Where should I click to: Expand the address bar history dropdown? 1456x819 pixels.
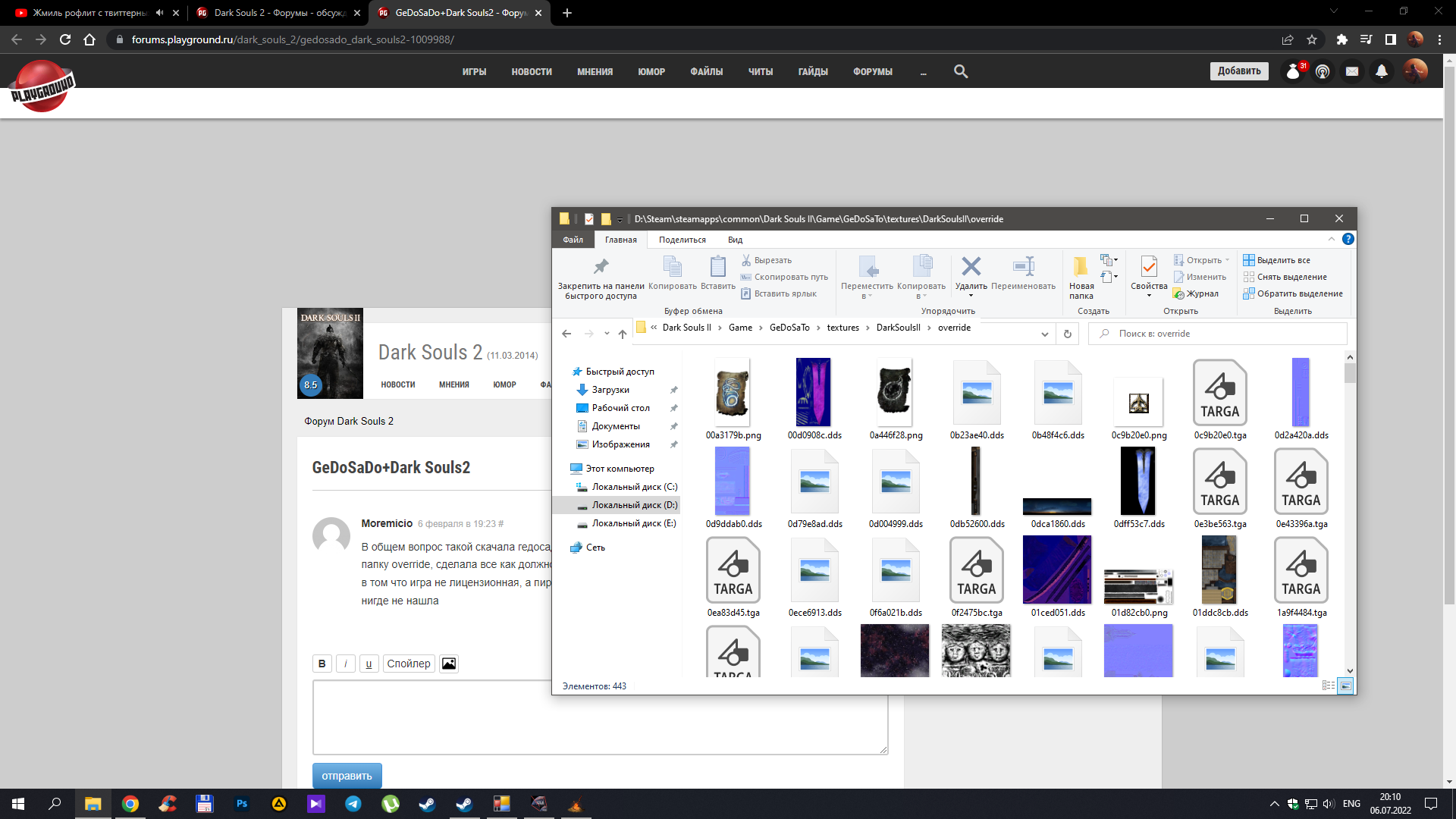[x=1045, y=334]
